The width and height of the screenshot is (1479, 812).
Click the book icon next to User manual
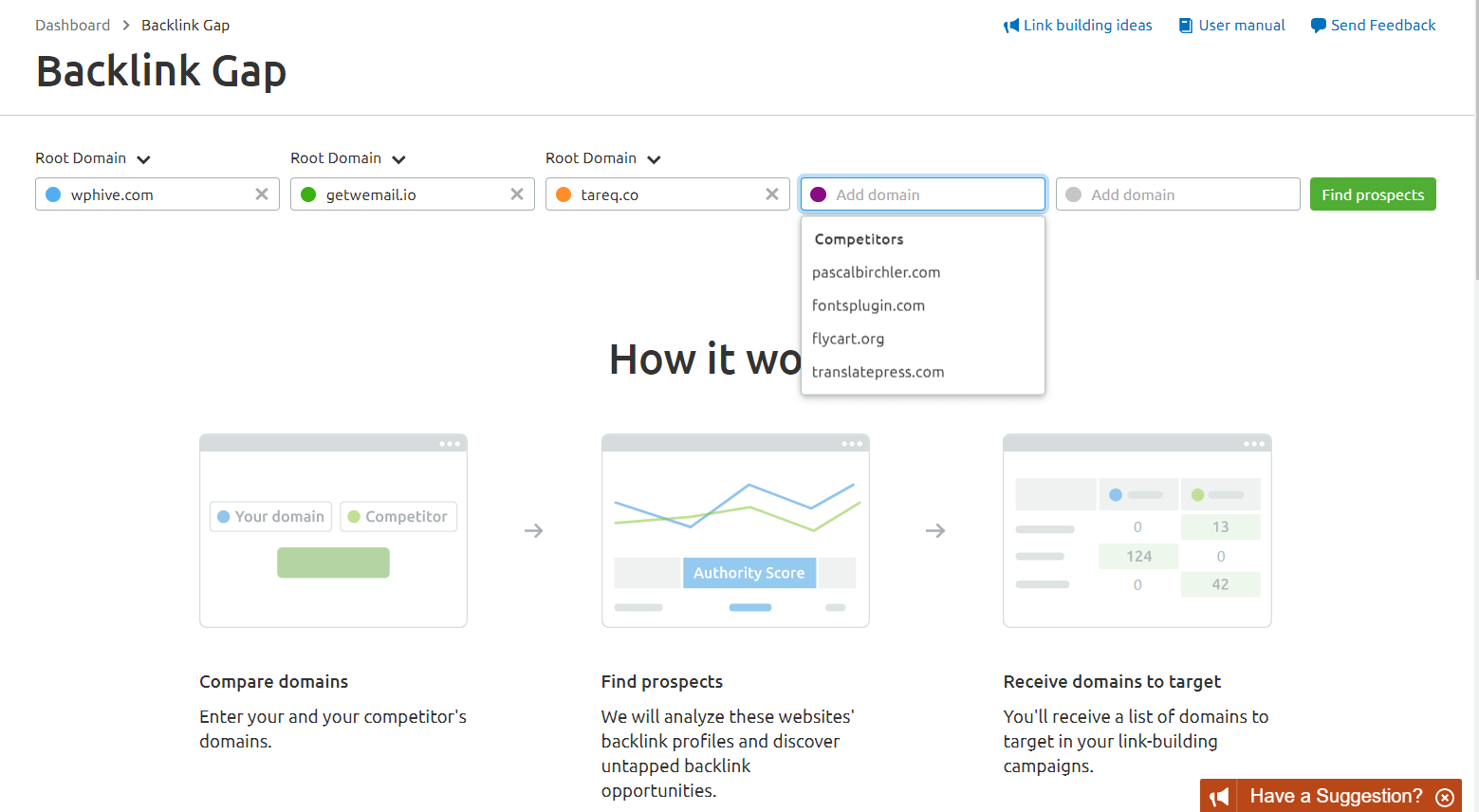[x=1185, y=25]
